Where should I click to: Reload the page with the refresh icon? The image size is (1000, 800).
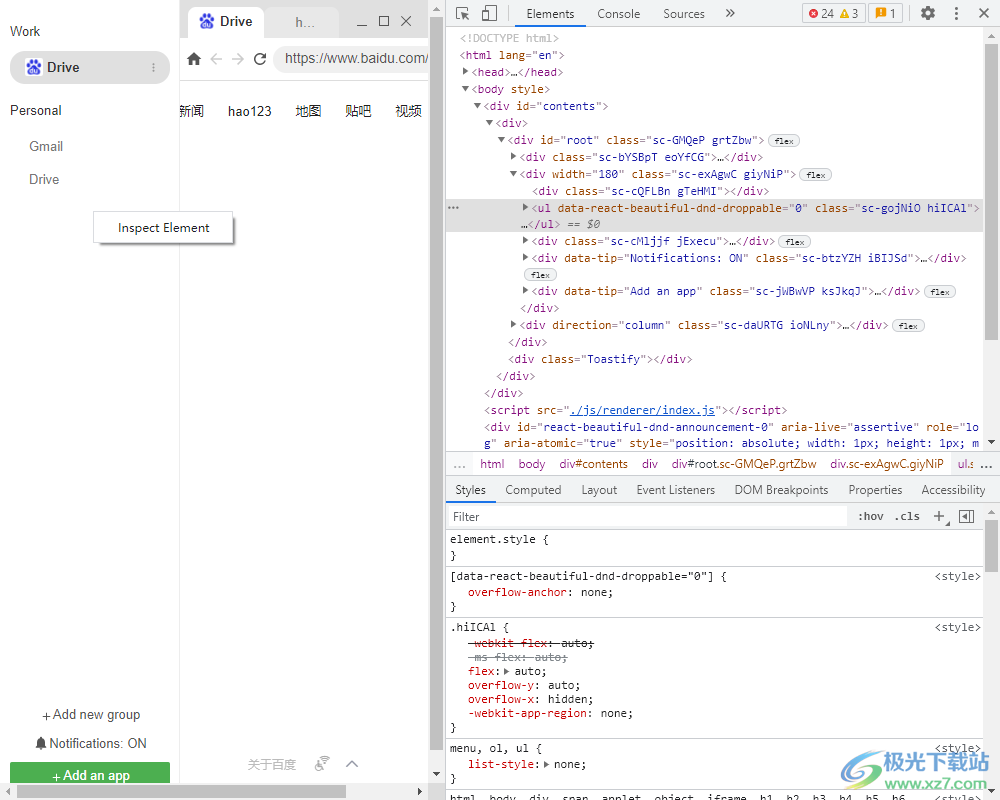coord(260,59)
